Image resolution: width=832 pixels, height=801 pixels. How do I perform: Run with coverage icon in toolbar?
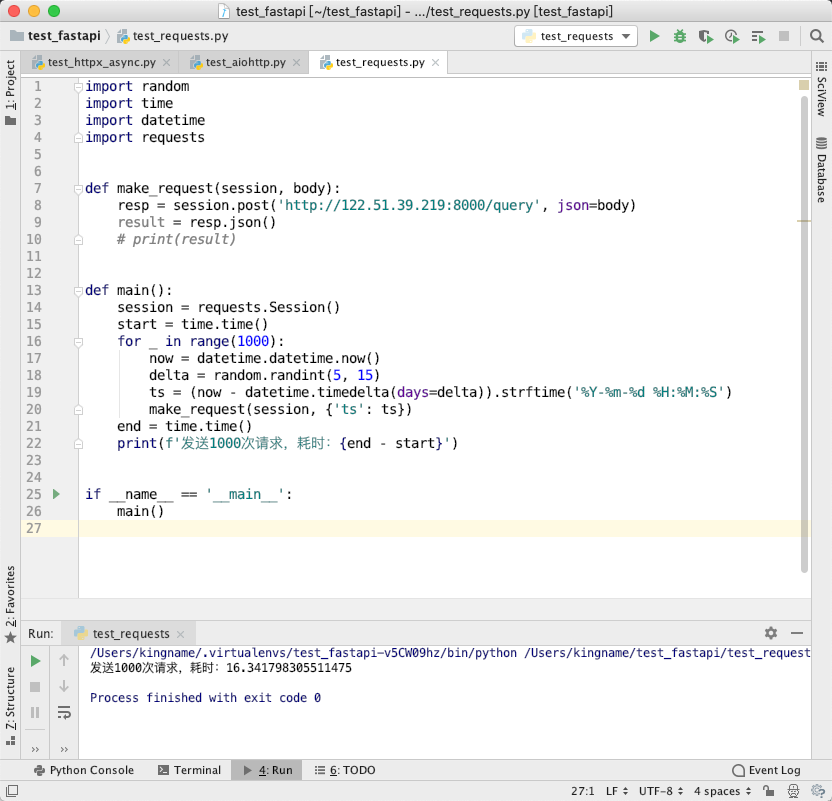pyautogui.click(x=706, y=36)
